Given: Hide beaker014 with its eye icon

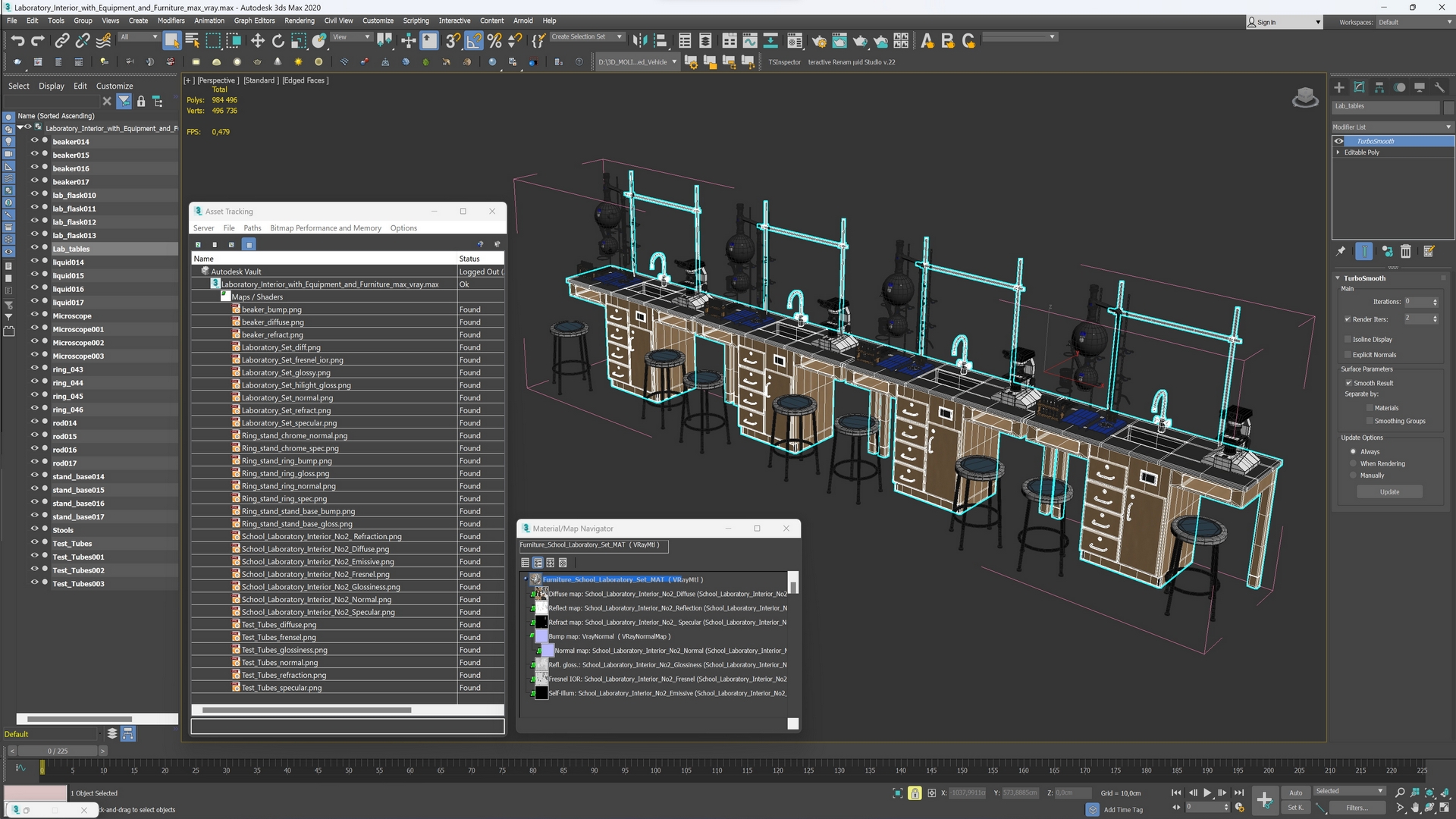Looking at the screenshot, I should click(34, 141).
